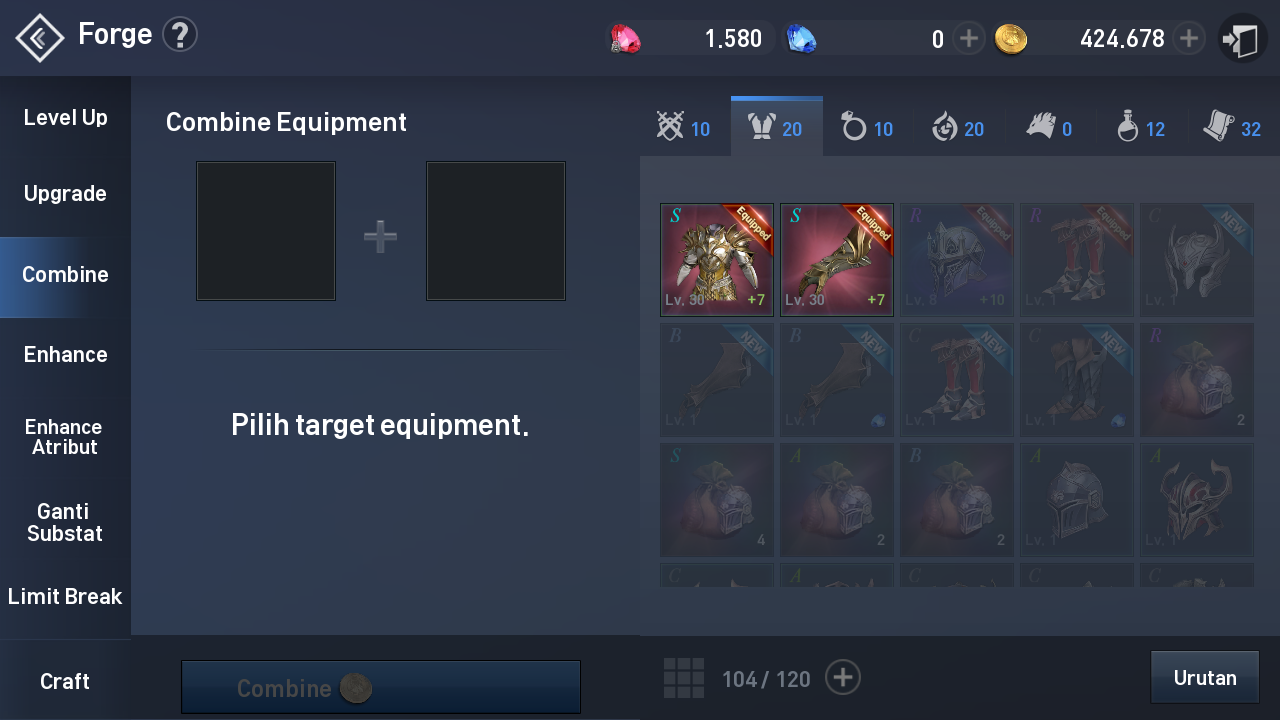The image size is (1280, 720).
Task: Exit the Forge via the door icon
Action: tap(1242, 40)
